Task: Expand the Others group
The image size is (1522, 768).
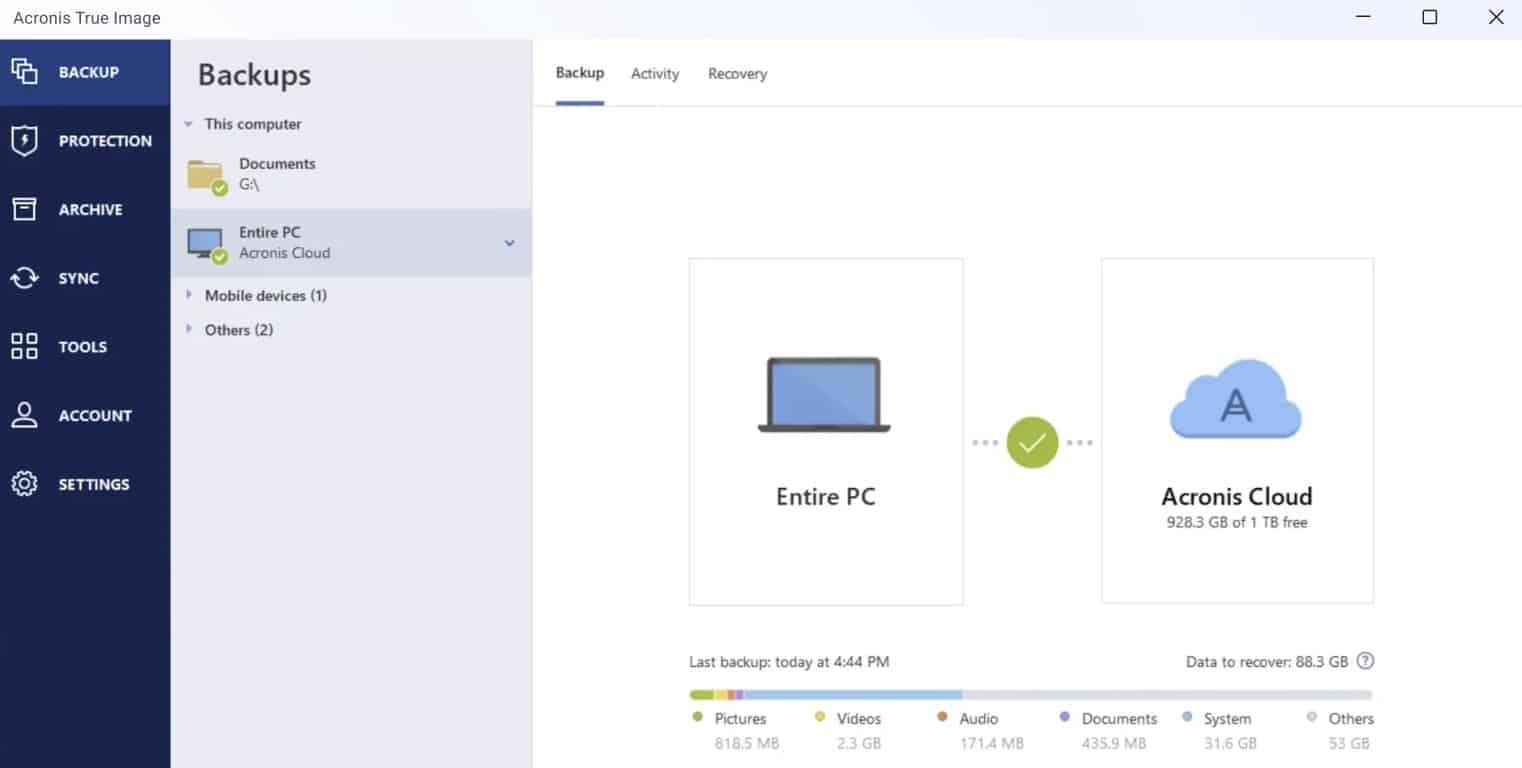Action: pyautogui.click(x=188, y=329)
